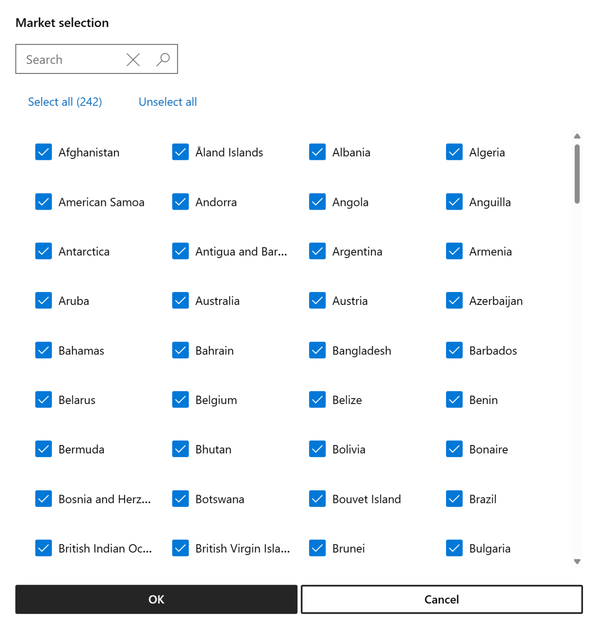Toggle the Barbados checkbox
Image resolution: width=600 pixels, height=628 pixels.
point(454,350)
